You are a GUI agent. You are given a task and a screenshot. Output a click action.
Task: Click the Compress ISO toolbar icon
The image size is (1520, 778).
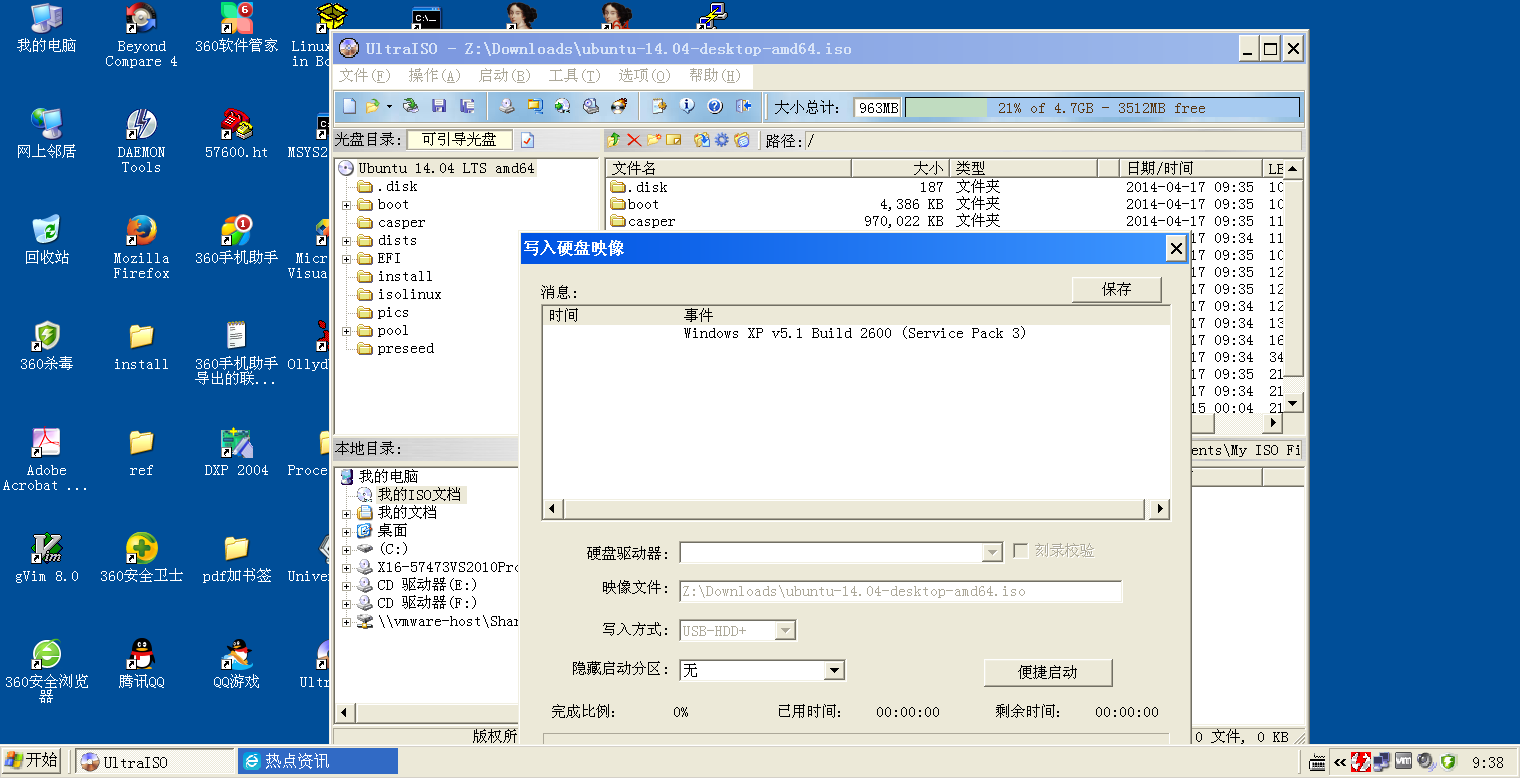[x=535, y=106]
